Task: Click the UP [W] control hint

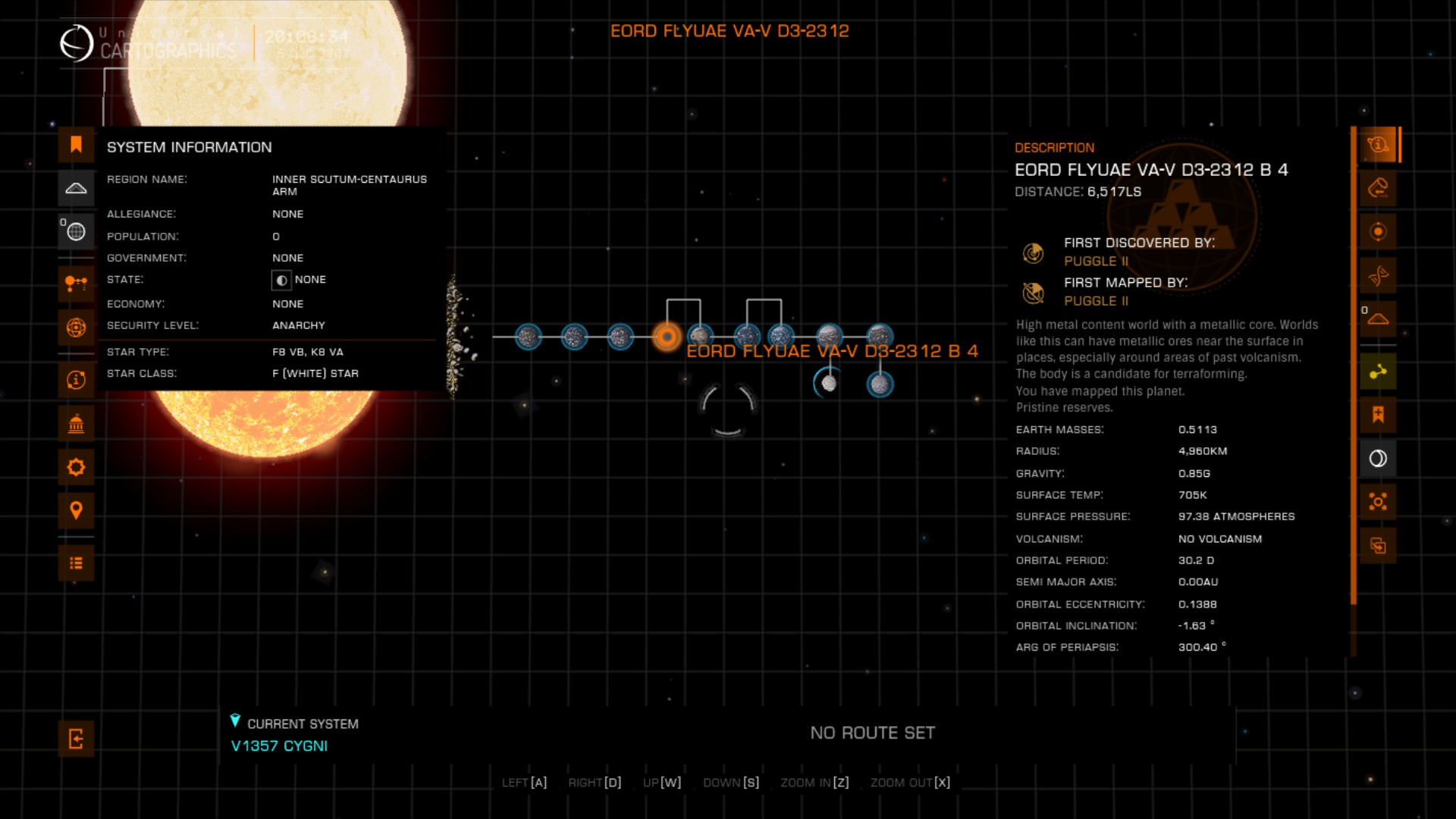Action: (662, 783)
